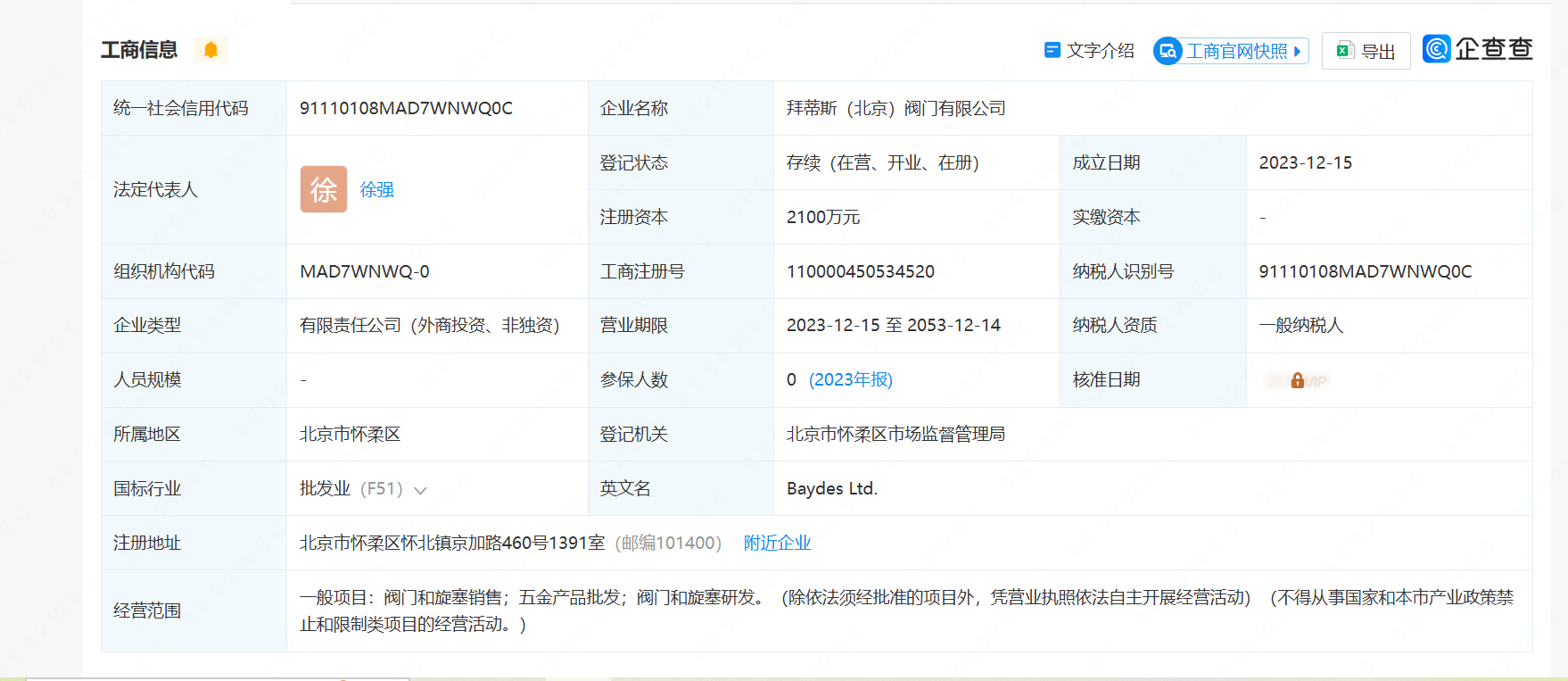
Task: Select address 北京市怀柔区怀北镇京加路460号1391室
Action: pyautogui.click(x=452, y=543)
